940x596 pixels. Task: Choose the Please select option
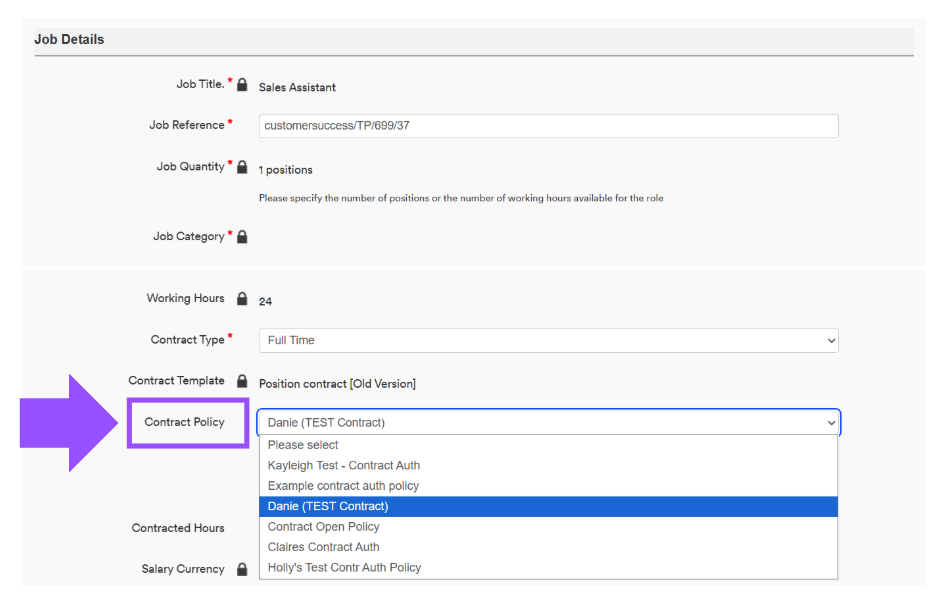[x=549, y=445]
